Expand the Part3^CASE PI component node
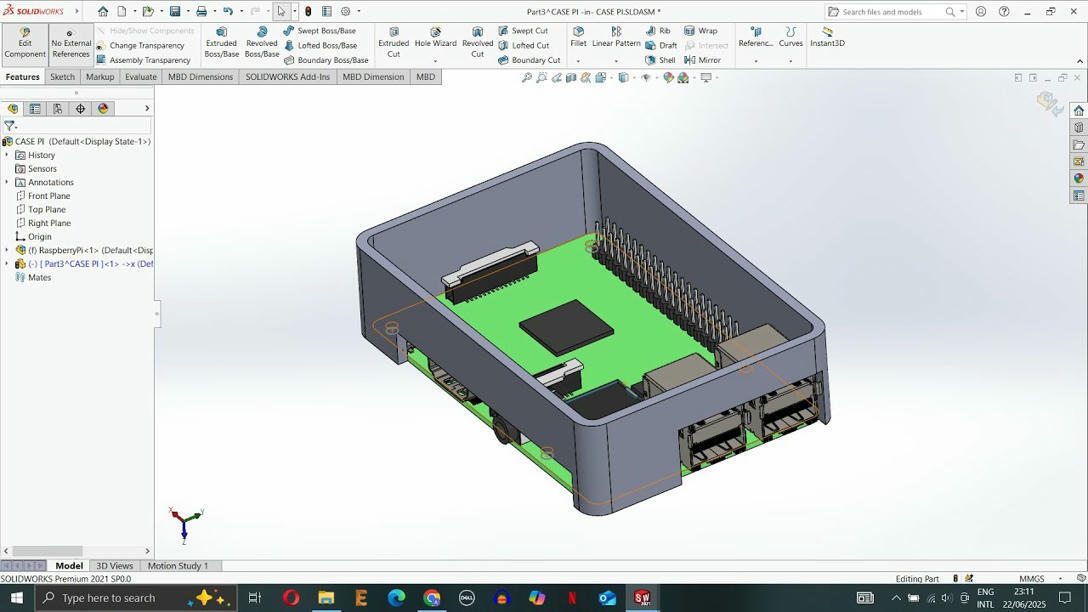 [x=7, y=264]
